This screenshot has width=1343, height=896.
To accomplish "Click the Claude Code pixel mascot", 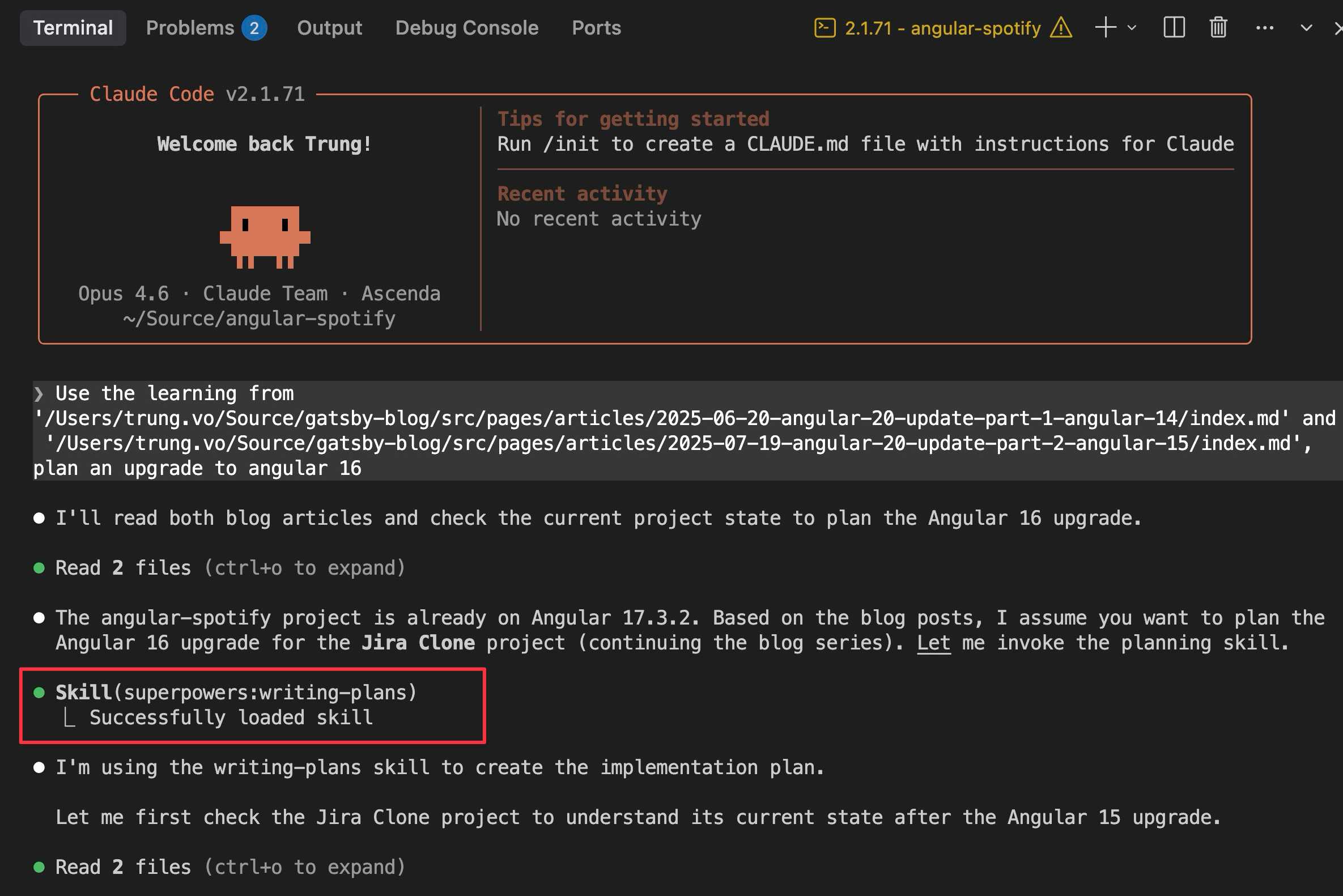I will (265, 236).
